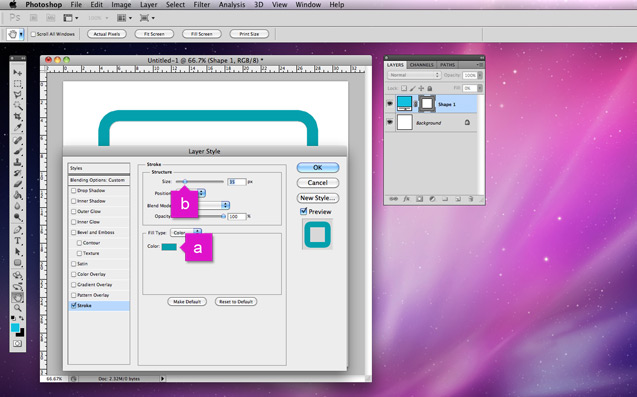Select the 3D Orbit camera tool
The height and width of the screenshot is (397, 637).
coord(17,286)
